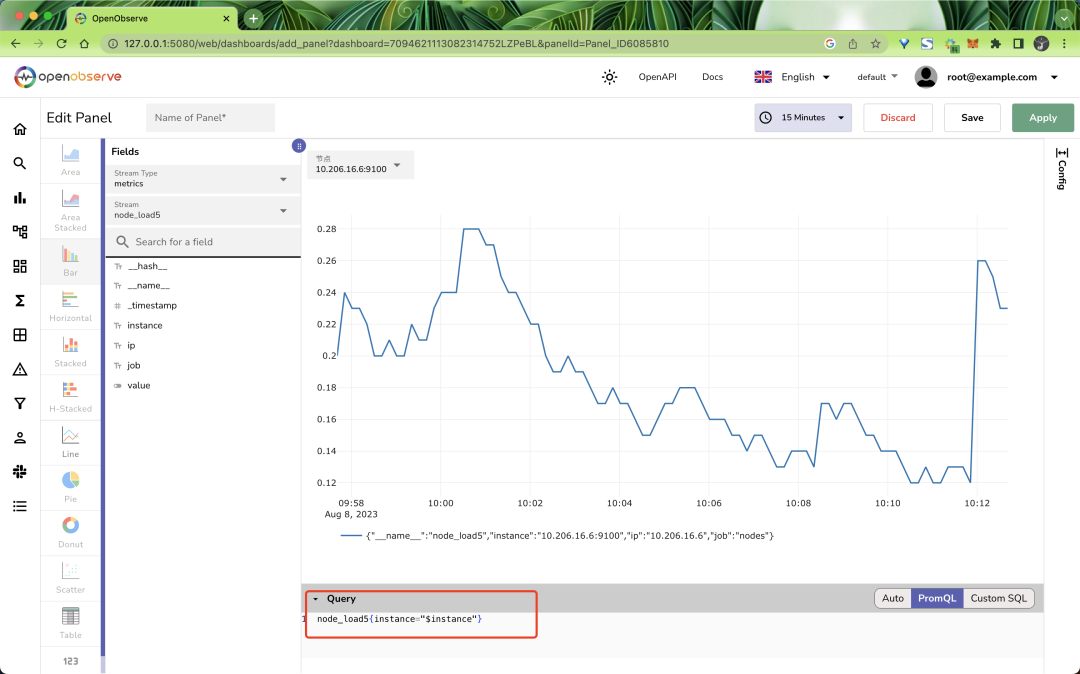Open the OpenAPI link in header
The image size is (1080, 674).
[657, 77]
